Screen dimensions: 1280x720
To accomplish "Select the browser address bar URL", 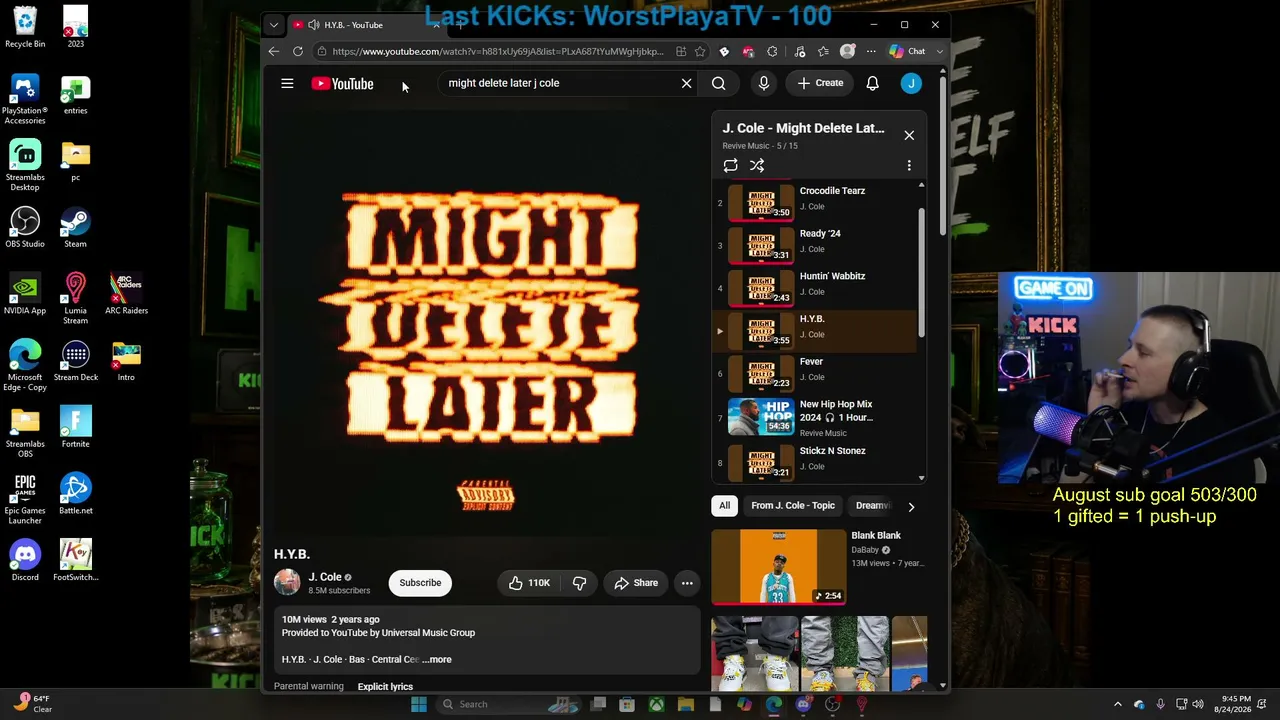I will pyautogui.click(x=497, y=51).
